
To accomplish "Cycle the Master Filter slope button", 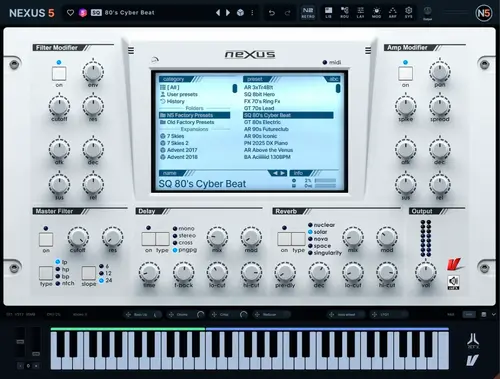I will point(89,273).
